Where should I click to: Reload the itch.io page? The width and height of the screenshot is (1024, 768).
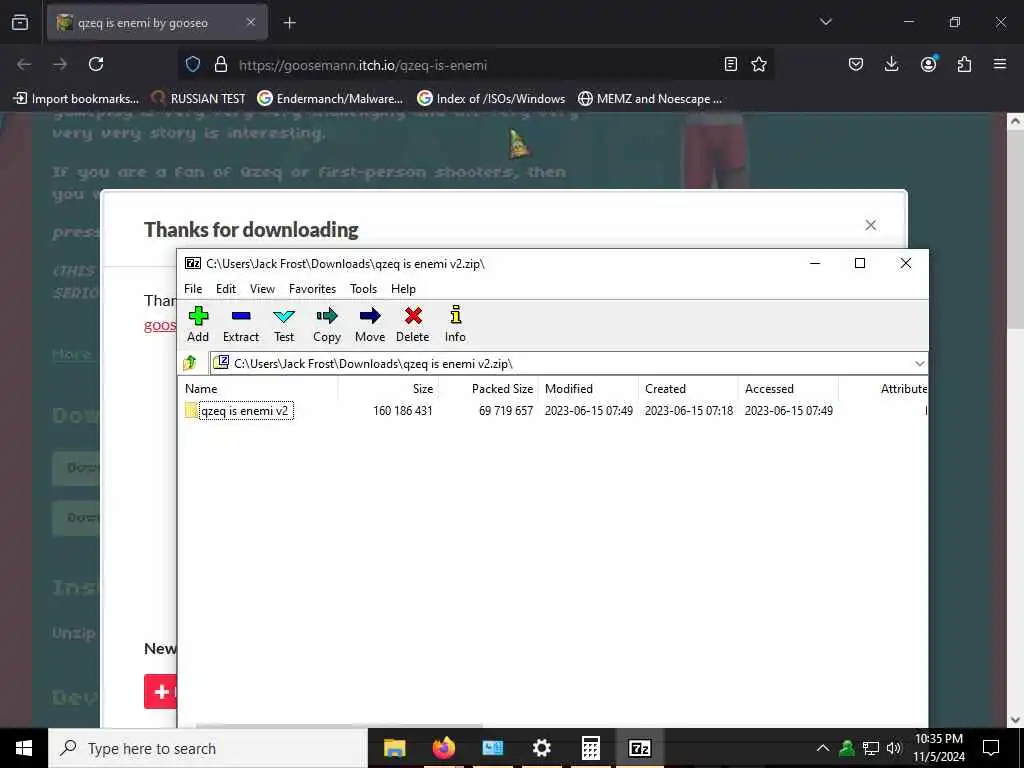(x=96, y=64)
